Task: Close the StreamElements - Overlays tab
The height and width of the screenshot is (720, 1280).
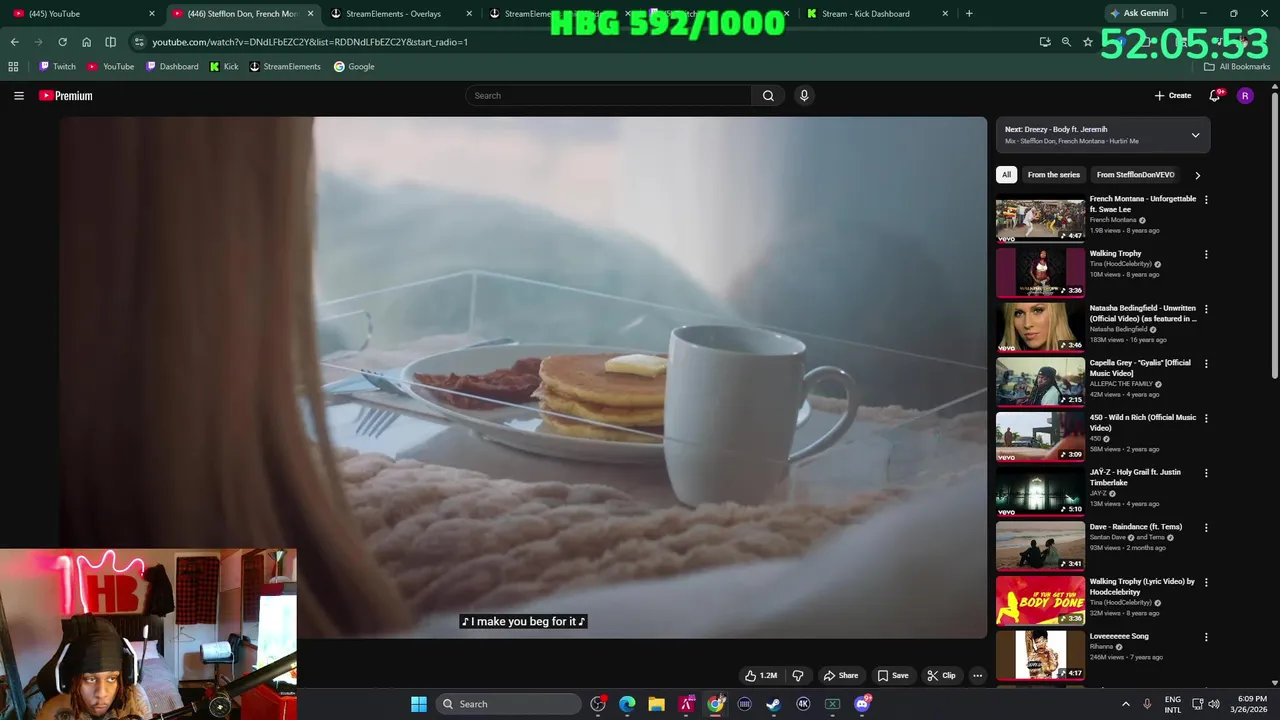Action: click(469, 14)
